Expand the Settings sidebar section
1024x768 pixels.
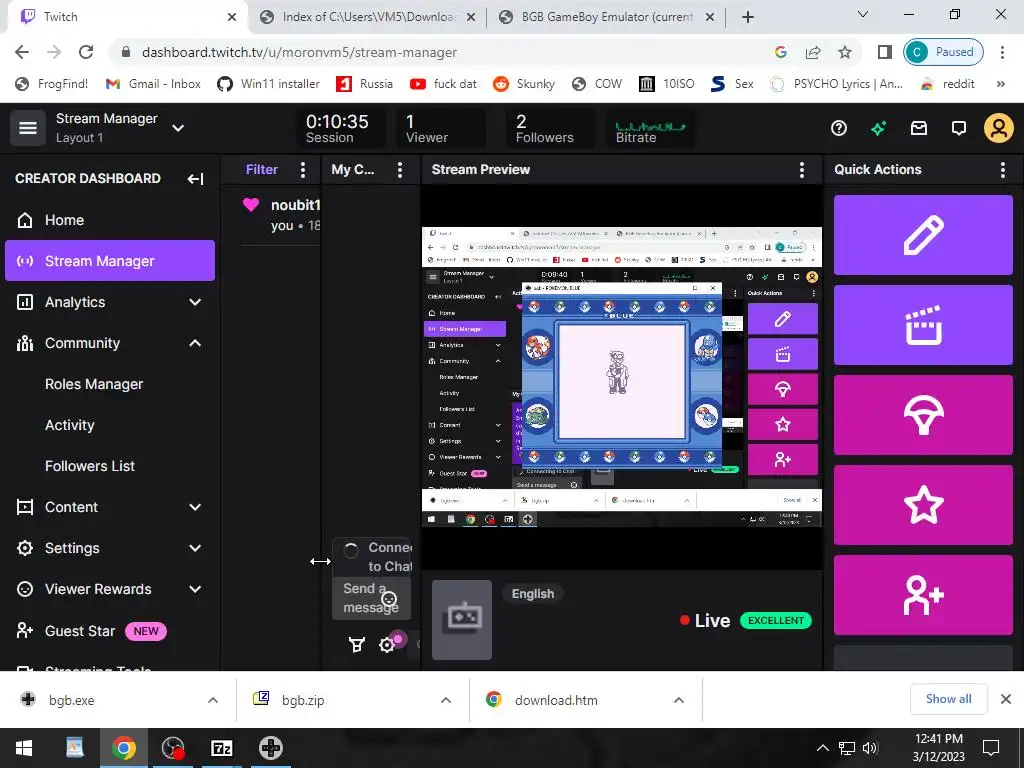195,549
